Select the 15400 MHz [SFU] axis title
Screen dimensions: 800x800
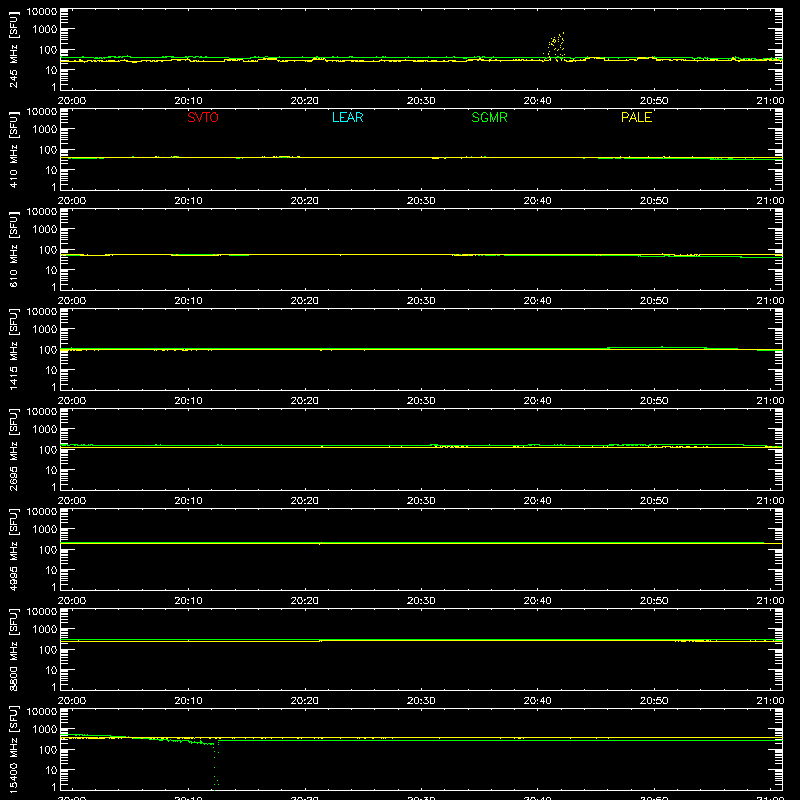[14, 749]
